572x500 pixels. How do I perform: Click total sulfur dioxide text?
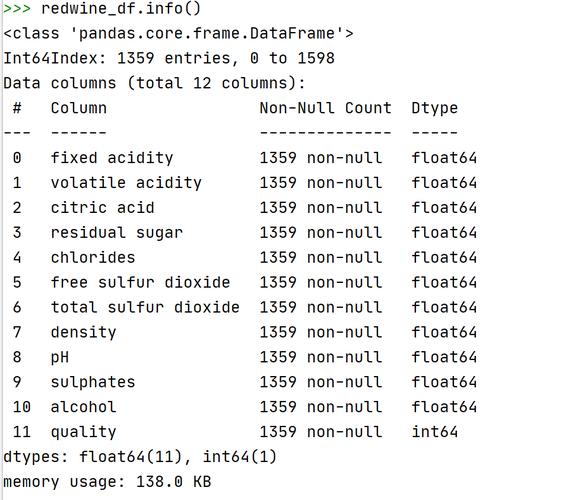click(x=145, y=307)
